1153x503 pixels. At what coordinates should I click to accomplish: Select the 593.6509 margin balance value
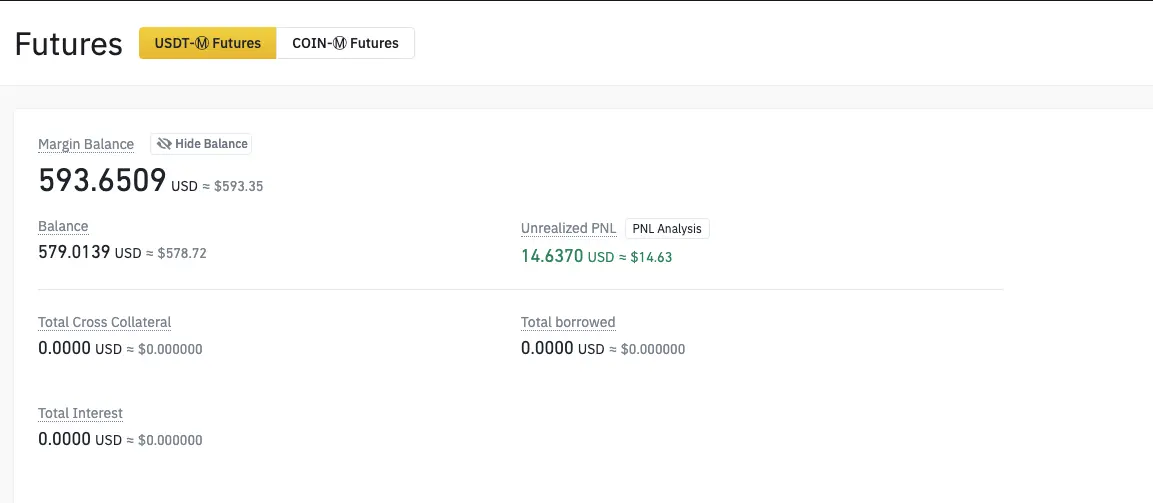click(102, 180)
